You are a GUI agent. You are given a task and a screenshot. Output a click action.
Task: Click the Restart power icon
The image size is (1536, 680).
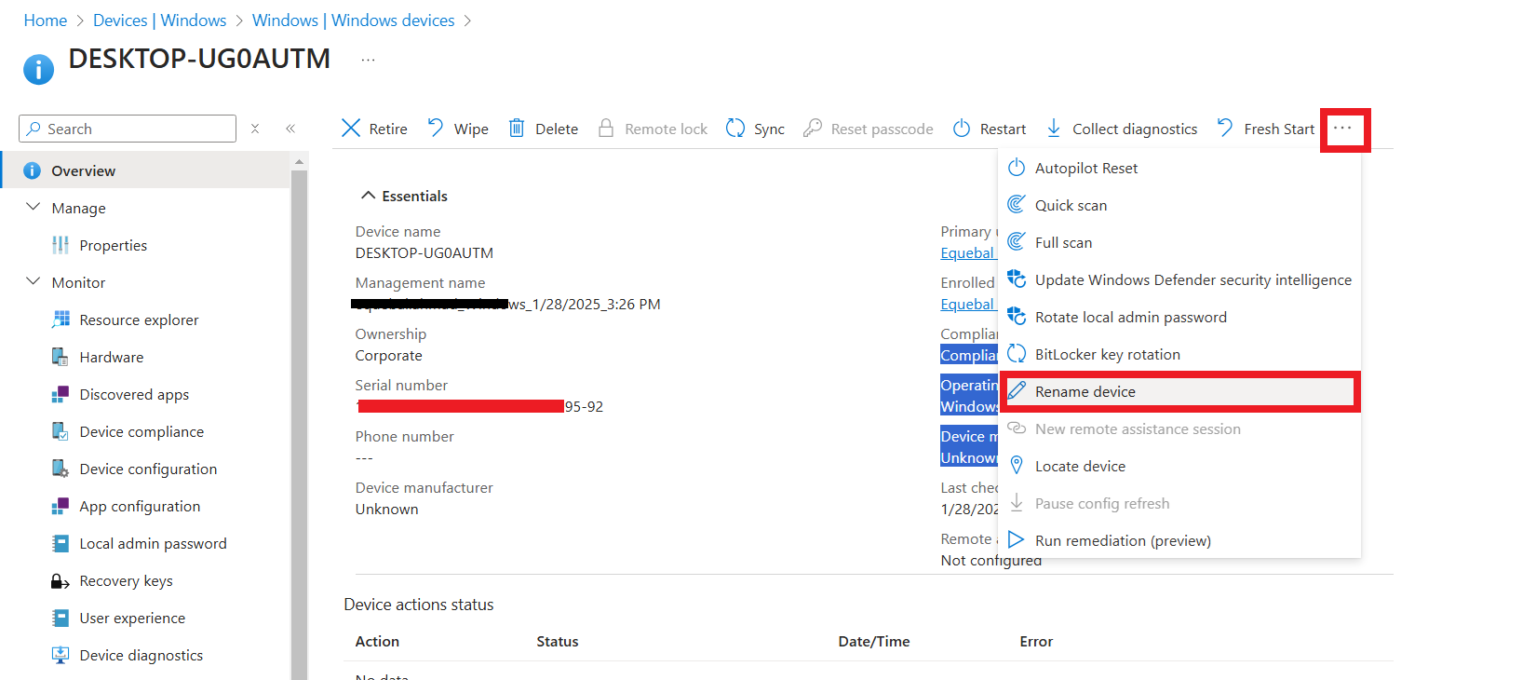coord(960,128)
